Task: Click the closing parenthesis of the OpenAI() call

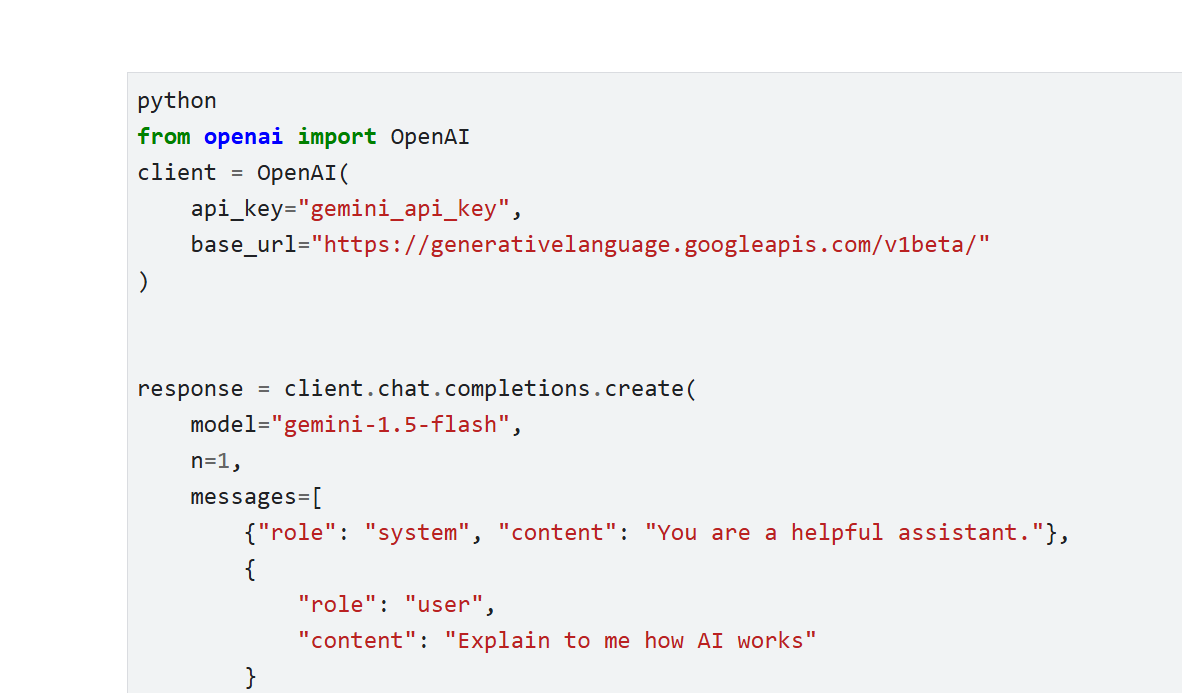Action: (144, 281)
